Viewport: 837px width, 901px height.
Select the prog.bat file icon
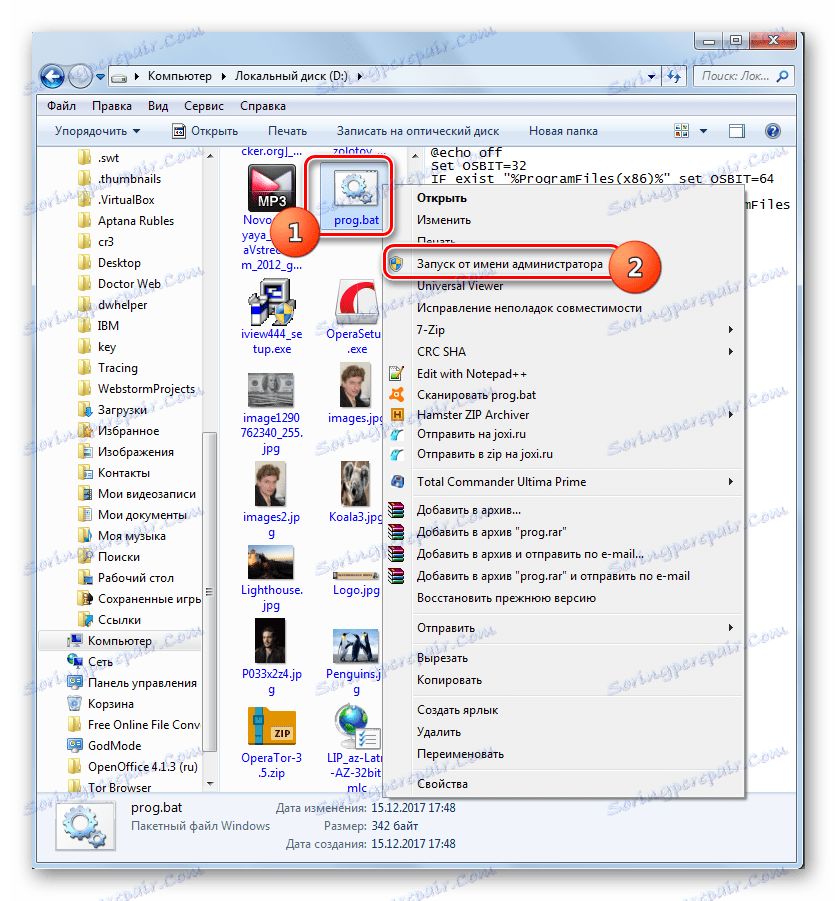355,189
